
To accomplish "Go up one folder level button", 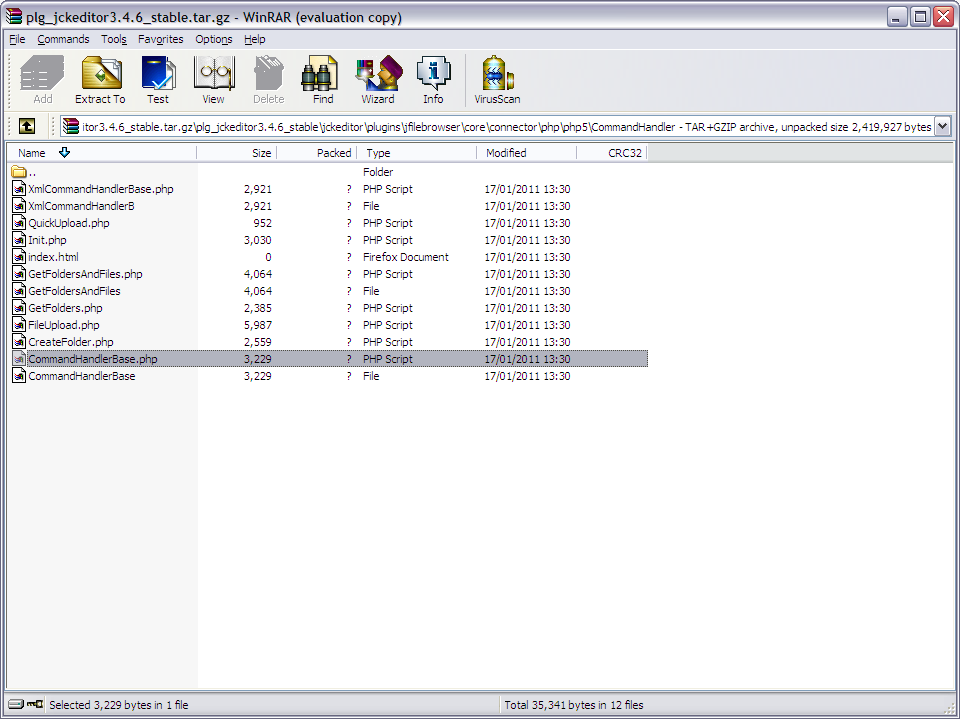I will click(x=27, y=126).
